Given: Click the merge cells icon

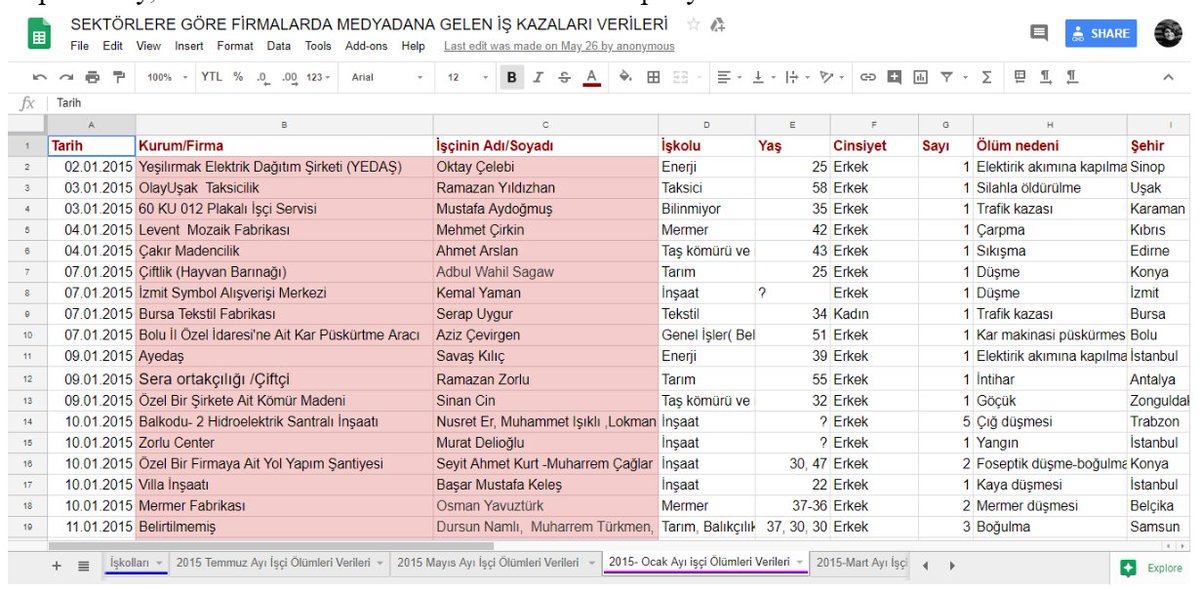Looking at the screenshot, I should point(680,77).
